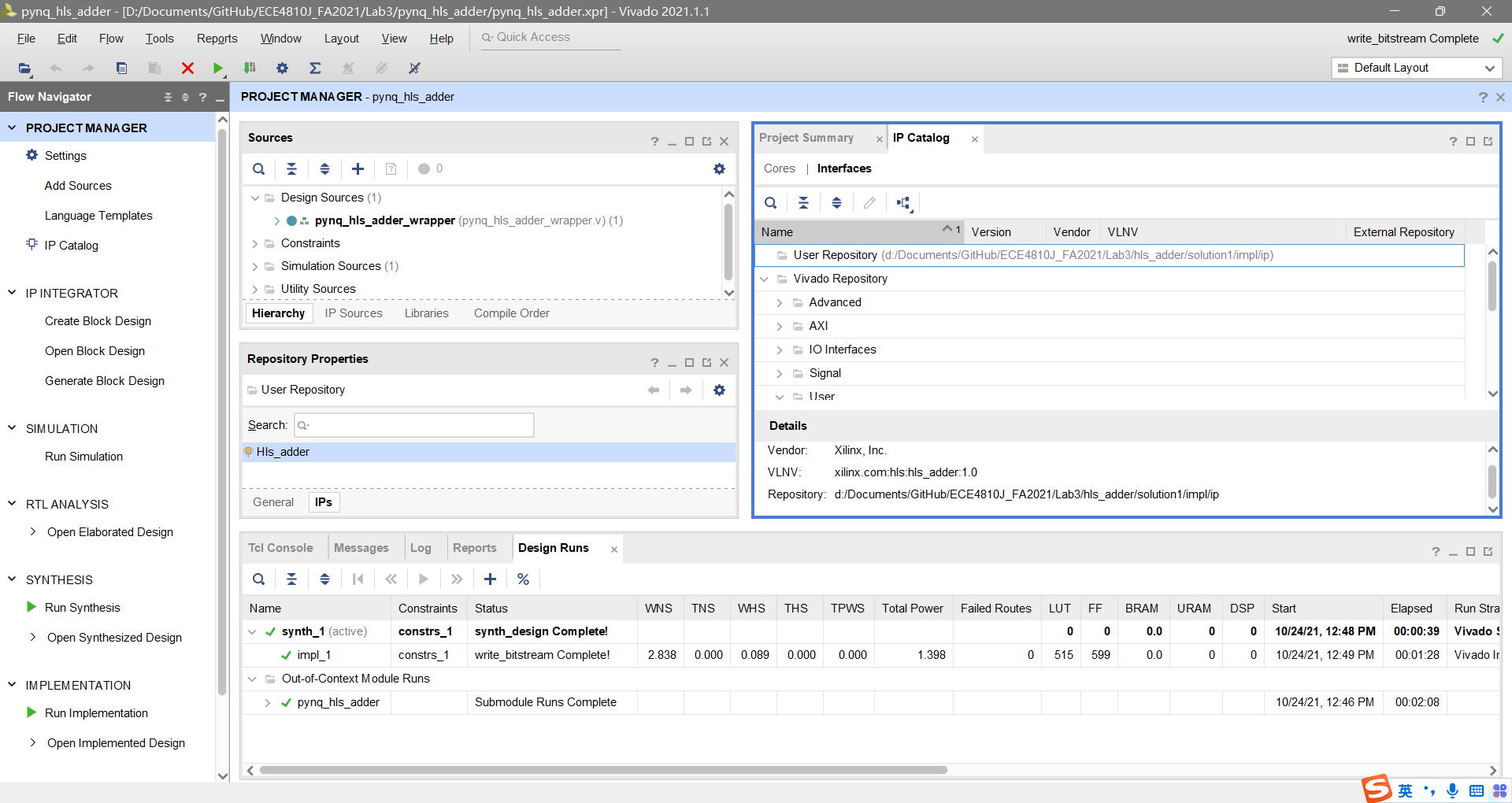This screenshot has height=803, width=1512.
Task: Click Run Simulation
Action: 83,457
